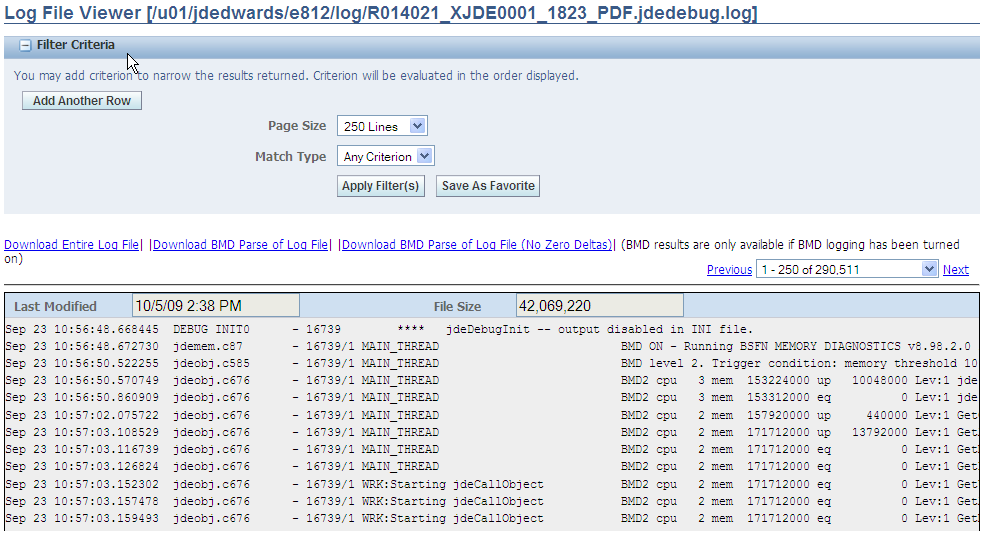Click log line timestamped 10:57:03.116739
The image size is (983, 536).
[492, 449]
